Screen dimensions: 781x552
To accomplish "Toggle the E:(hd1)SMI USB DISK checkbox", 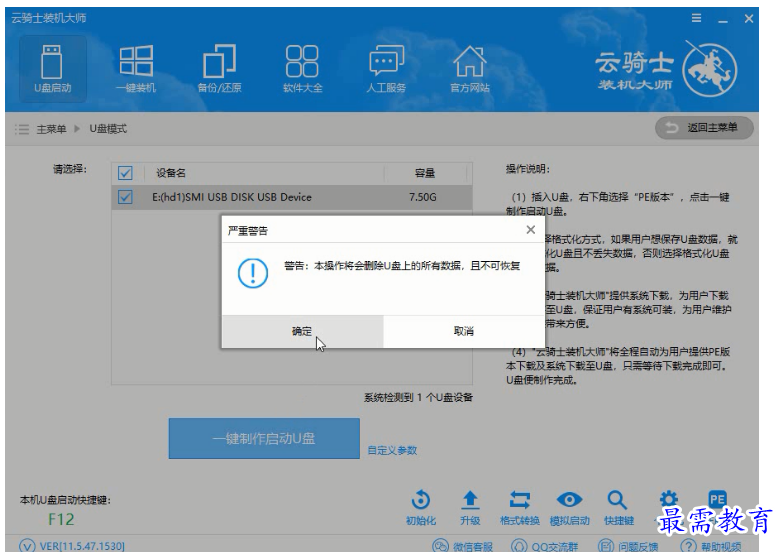I will (125, 197).
